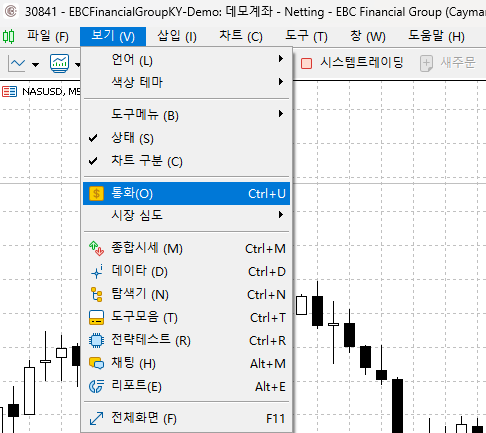Screen dimensions: 486x433
Task: Click the NASUSD, M5 chart title
Action: pyautogui.click(x=51, y=91)
